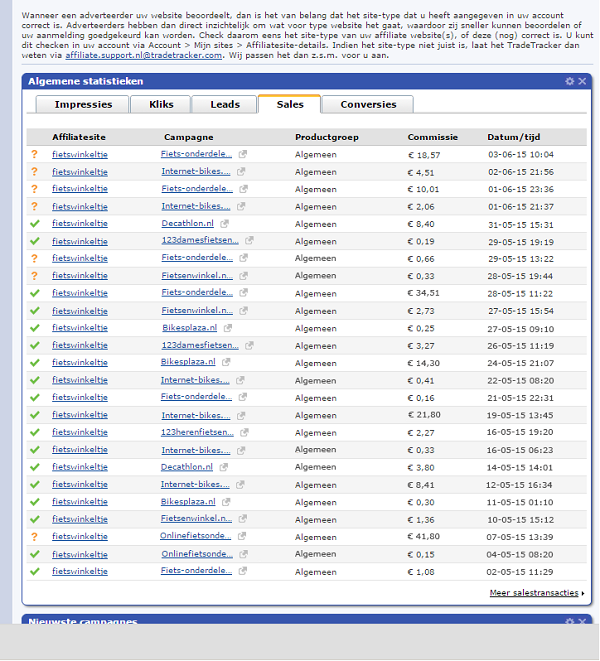
Task: Select the Sales tab
Action: click(x=290, y=104)
